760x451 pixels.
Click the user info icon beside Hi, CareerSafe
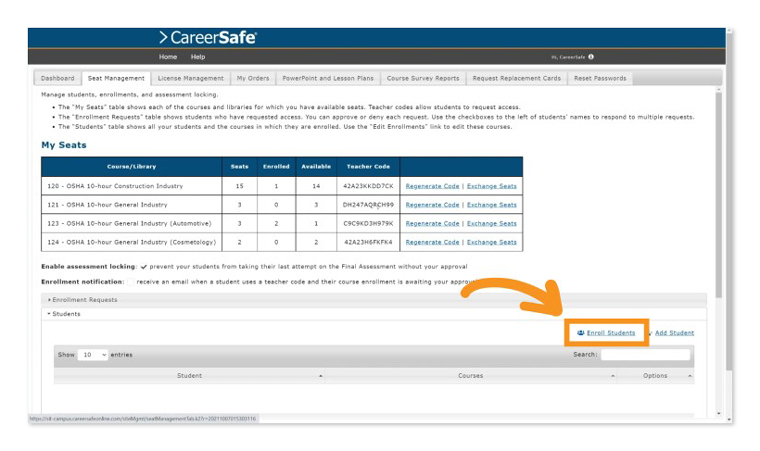pyautogui.click(x=591, y=57)
